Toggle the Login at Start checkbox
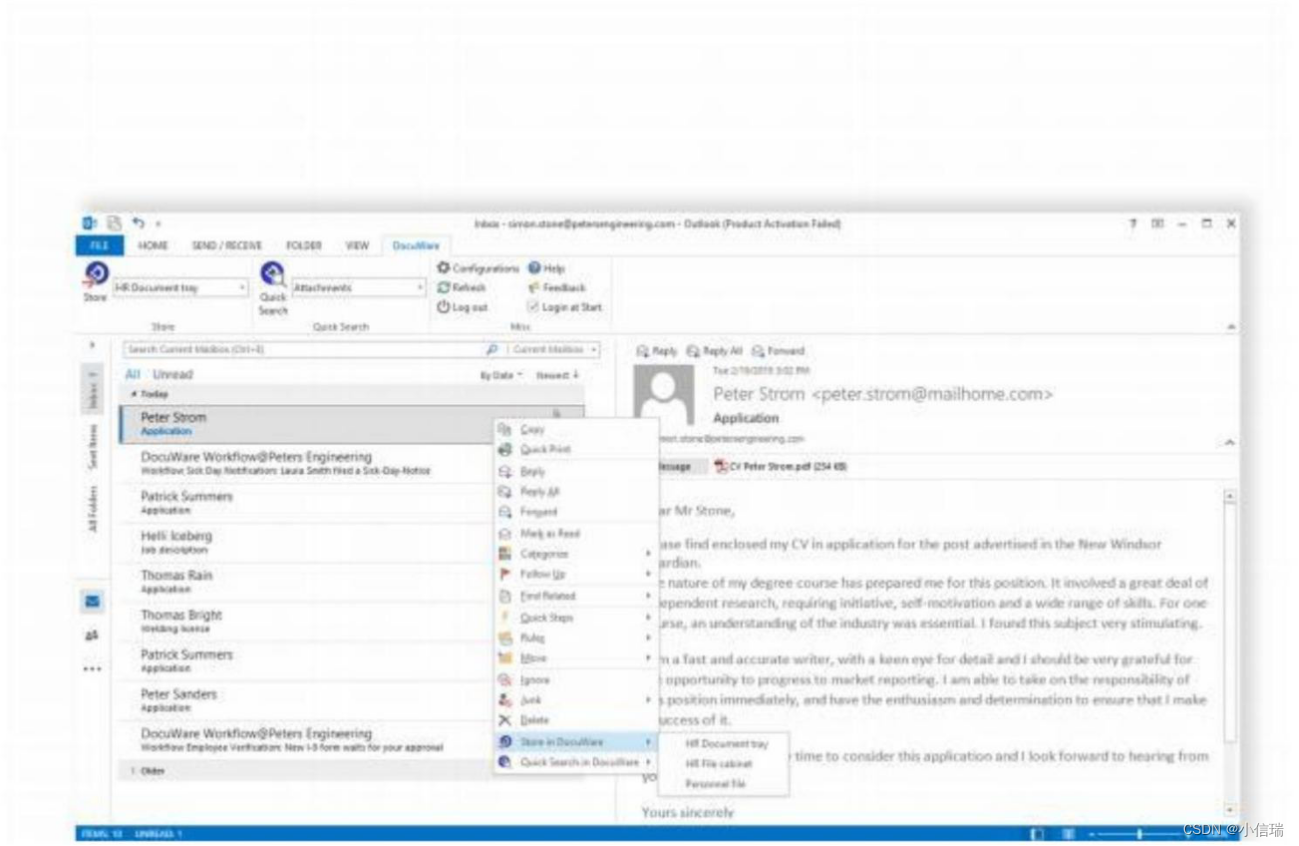 [533, 308]
